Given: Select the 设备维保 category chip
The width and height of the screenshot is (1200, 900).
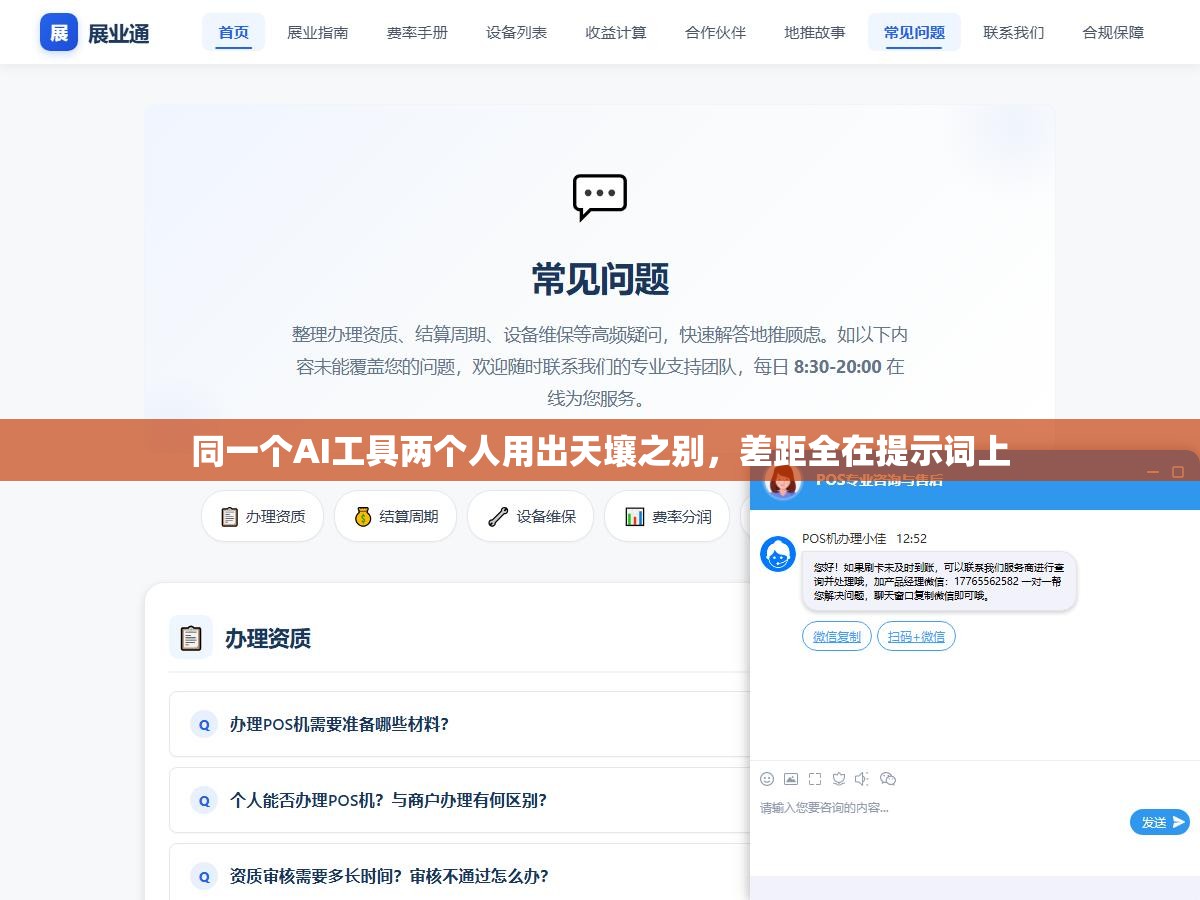Looking at the screenshot, I should click(x=531, y=516).
